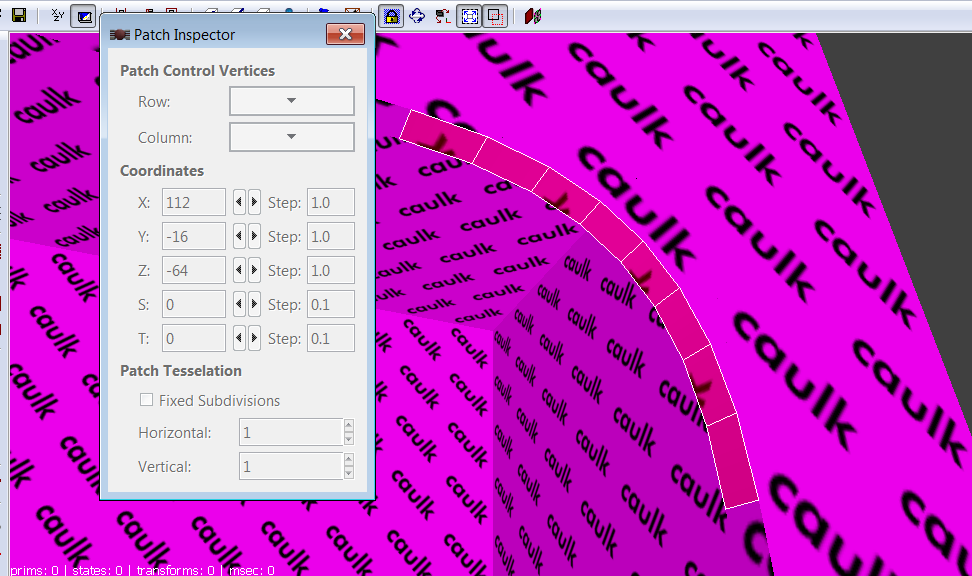This screenshot has width=972, height=576.
Task: Decrease S value with left arrow
Action: point(239,304)
